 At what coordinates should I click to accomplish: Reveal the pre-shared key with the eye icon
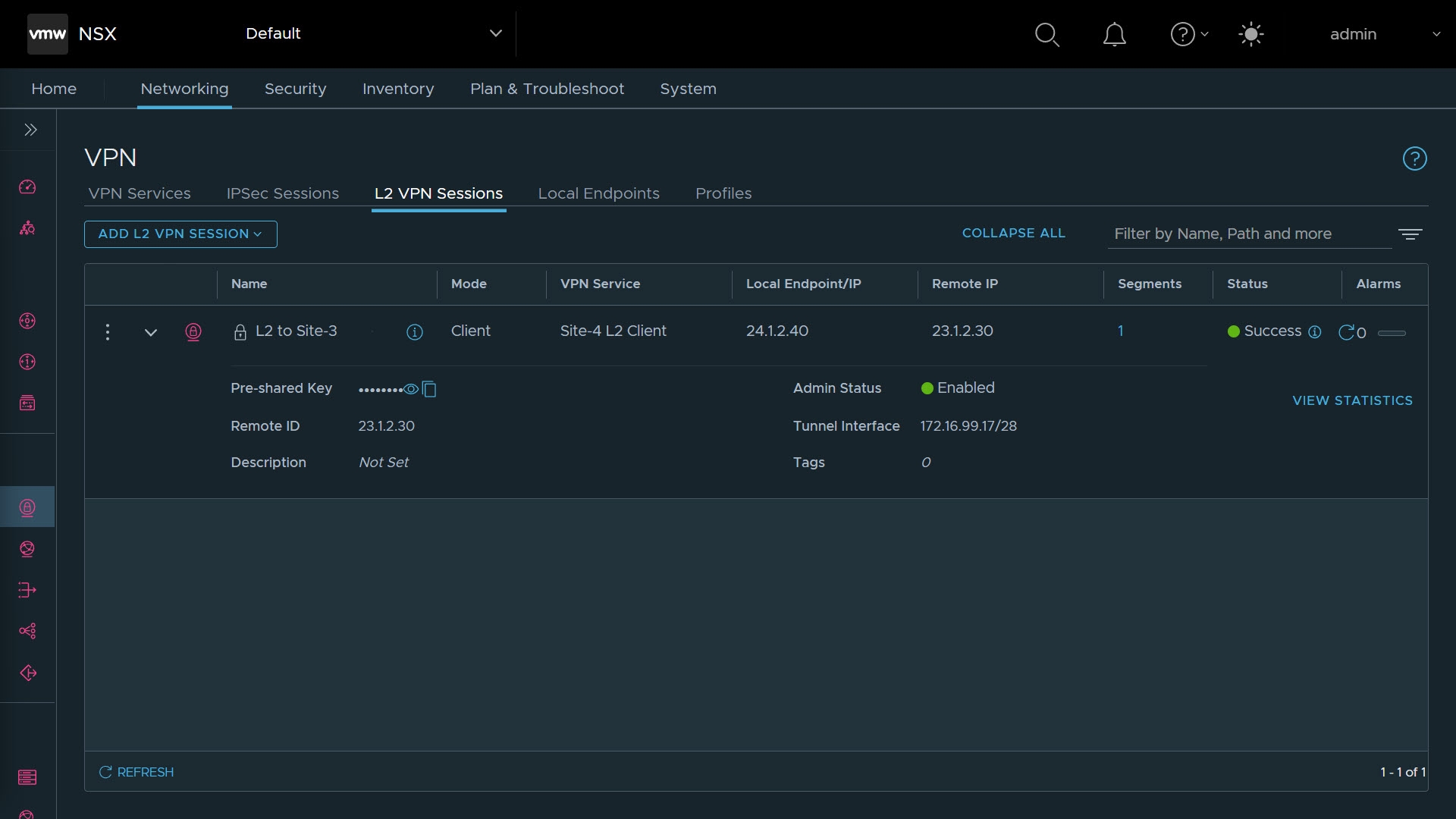pos(411,389)
